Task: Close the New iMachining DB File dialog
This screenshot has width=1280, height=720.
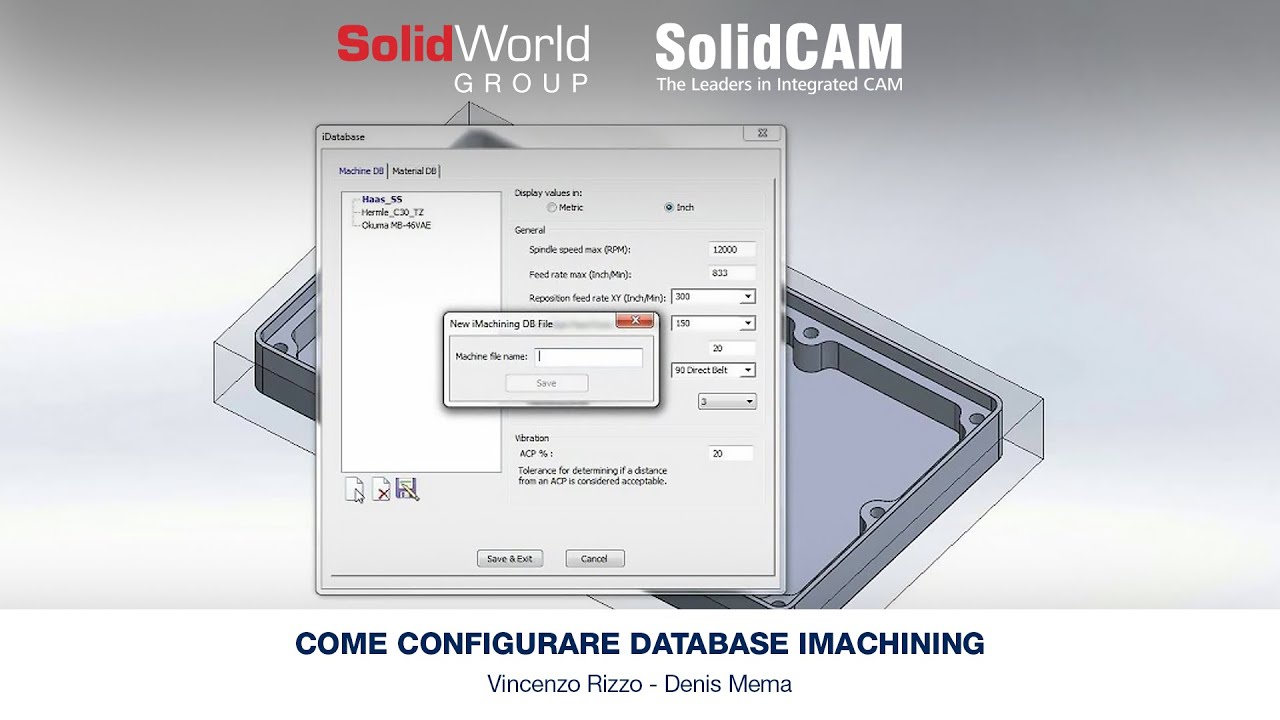Action: (x=635, y=321)
